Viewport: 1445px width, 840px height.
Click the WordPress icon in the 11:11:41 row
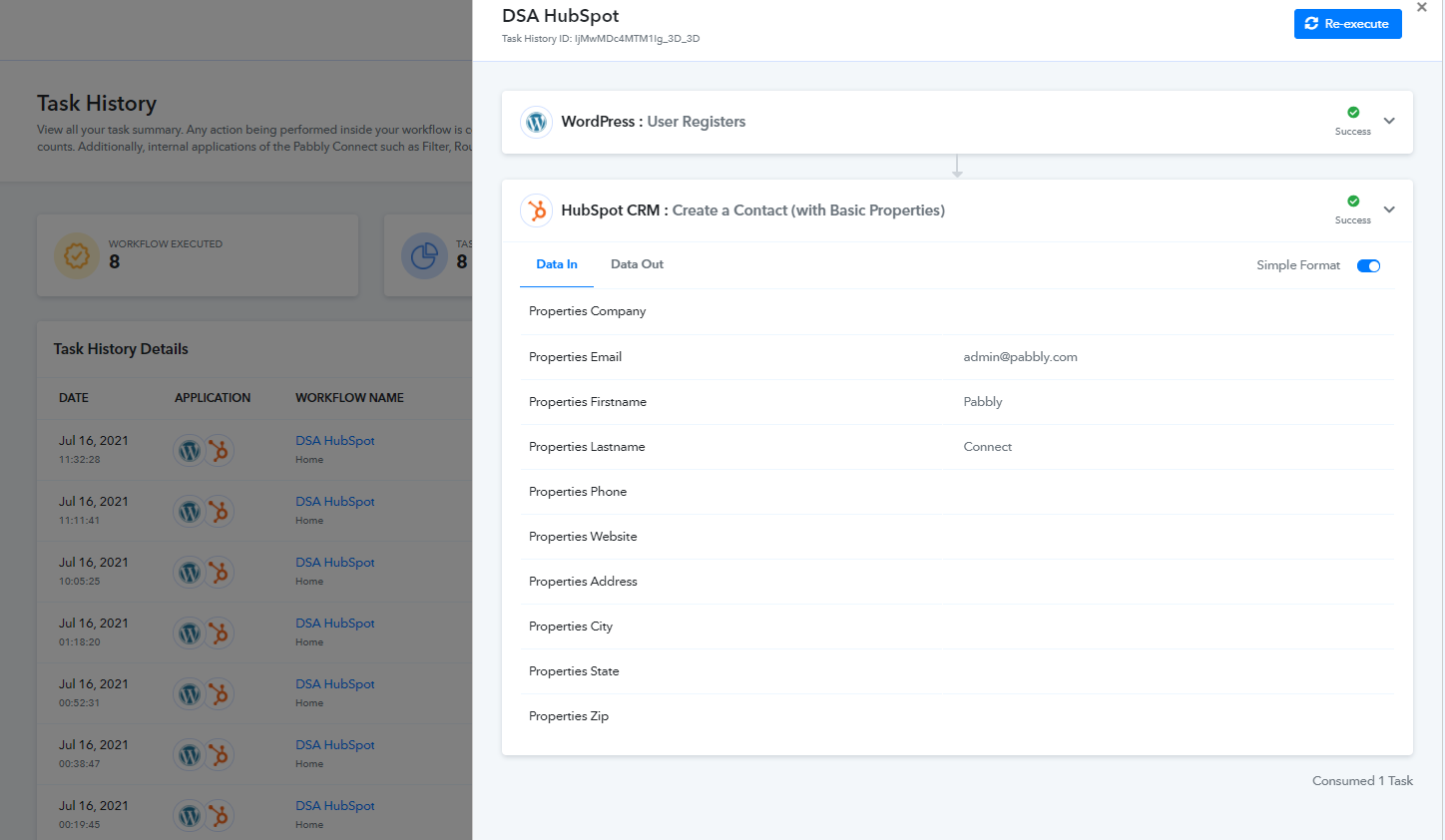(x=190, y=512)
